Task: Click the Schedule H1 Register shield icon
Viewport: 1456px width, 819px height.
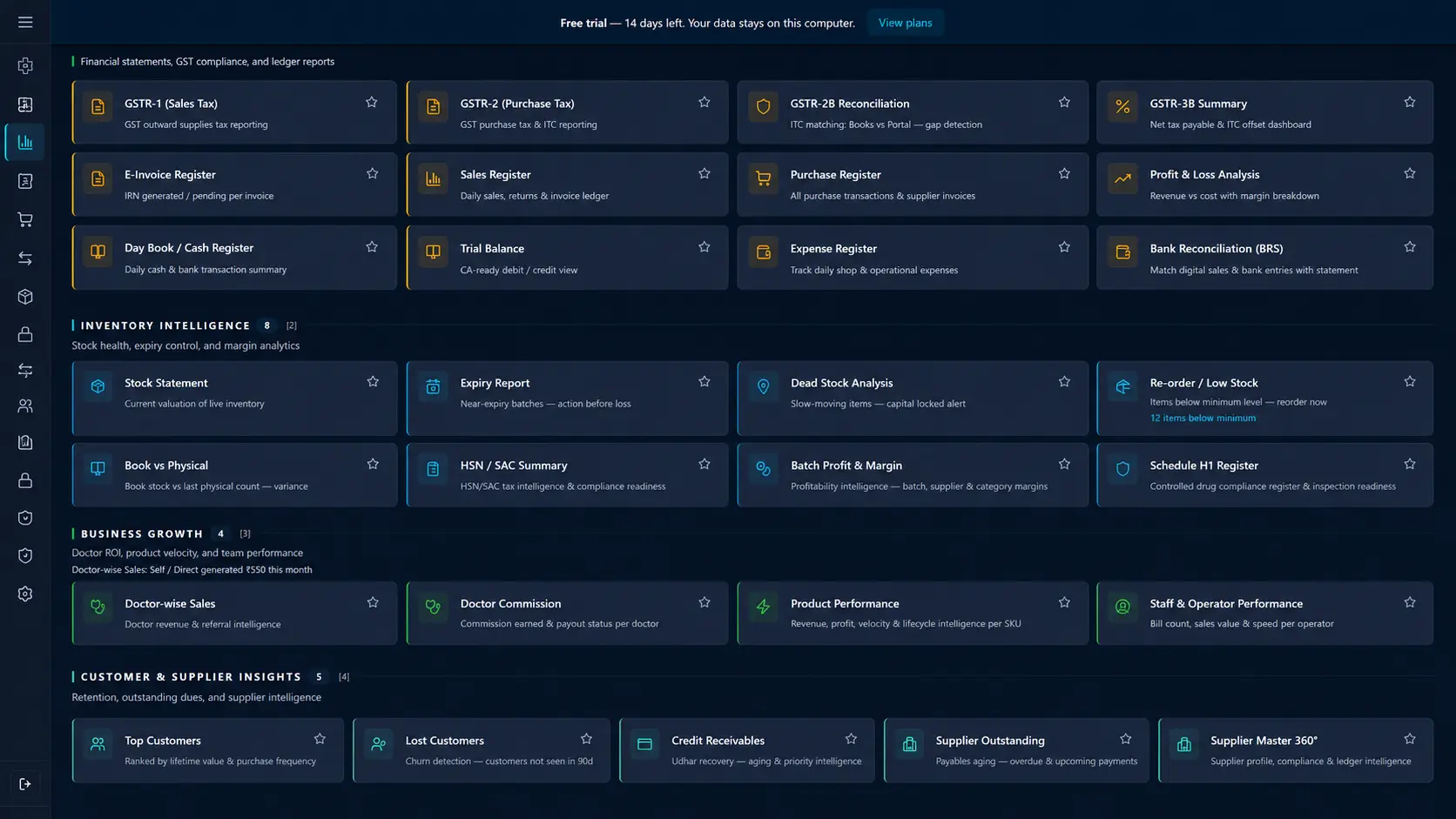Action: coord(1122,469)
